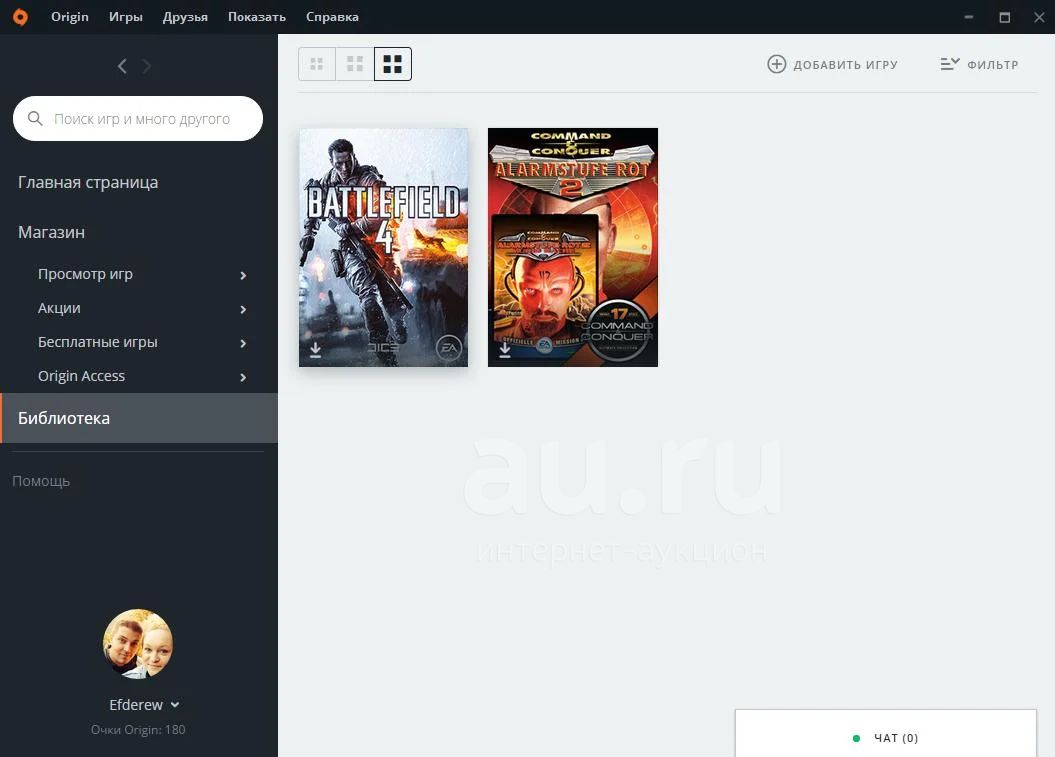Click Очки Origin: 180 text

138,729
